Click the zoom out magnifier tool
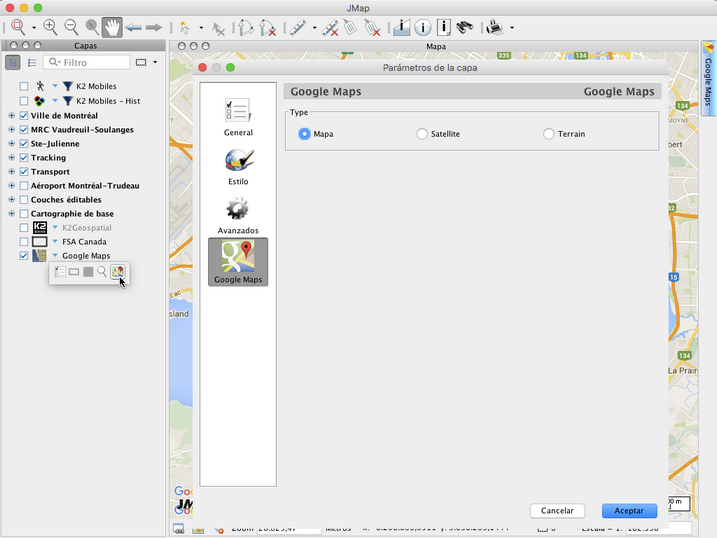Viewport: 717px width, 538px height. (x=71, y=27)
